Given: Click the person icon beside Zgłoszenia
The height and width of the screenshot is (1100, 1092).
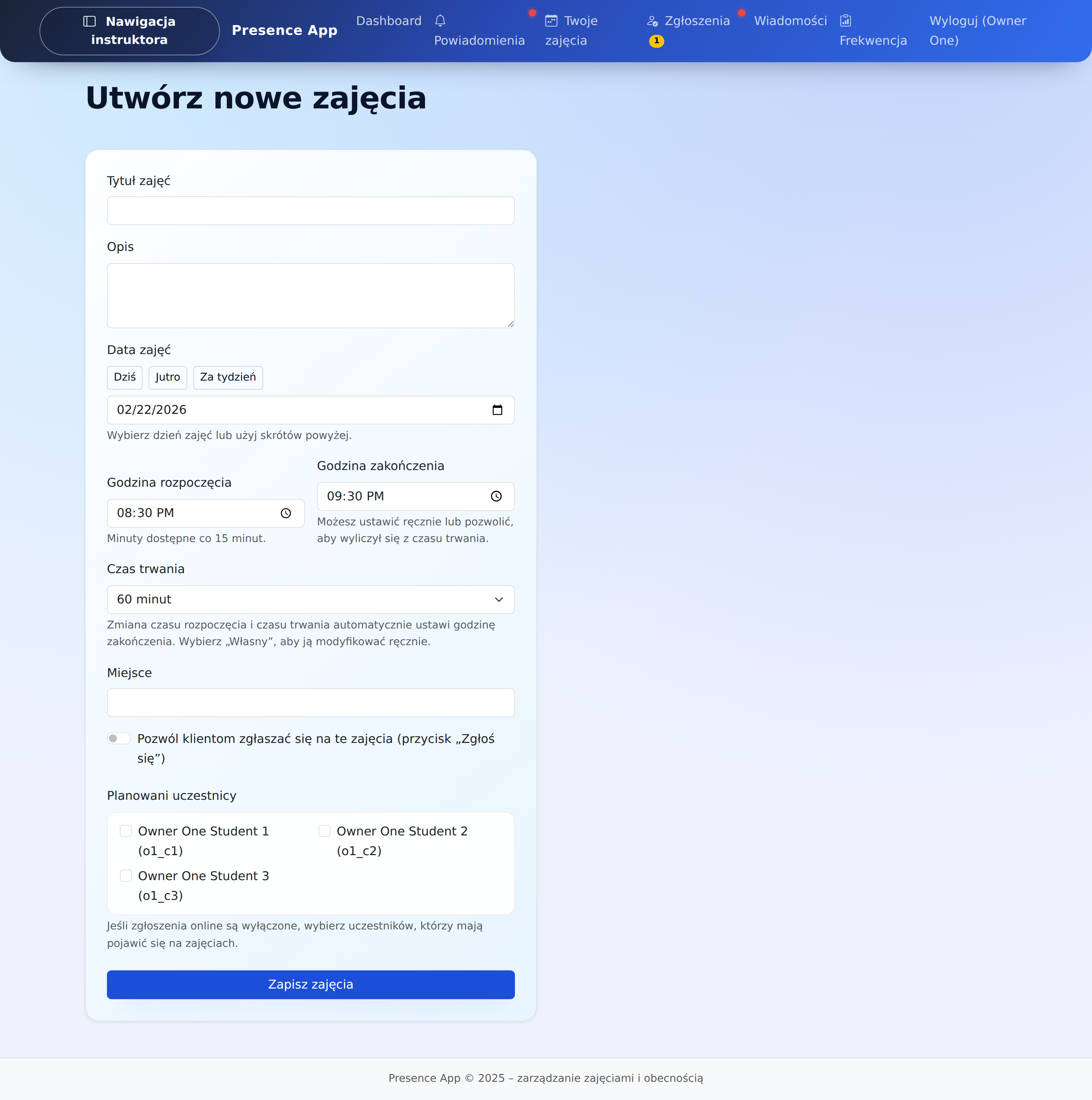Looking at the screenshot, I should pos(652,21).
